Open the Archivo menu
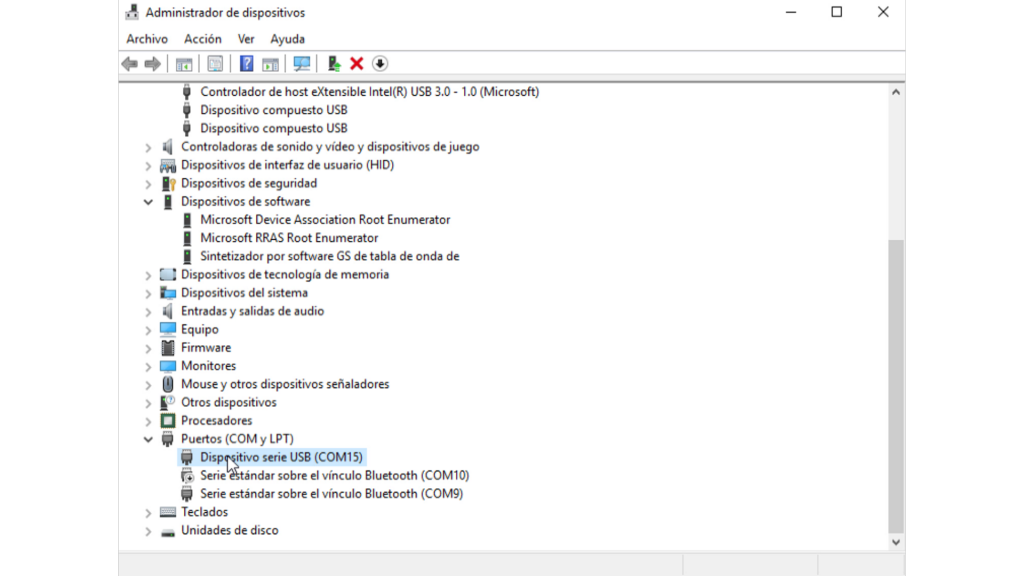The width and height of the screenshot is (1024, 576). [147, 39]
